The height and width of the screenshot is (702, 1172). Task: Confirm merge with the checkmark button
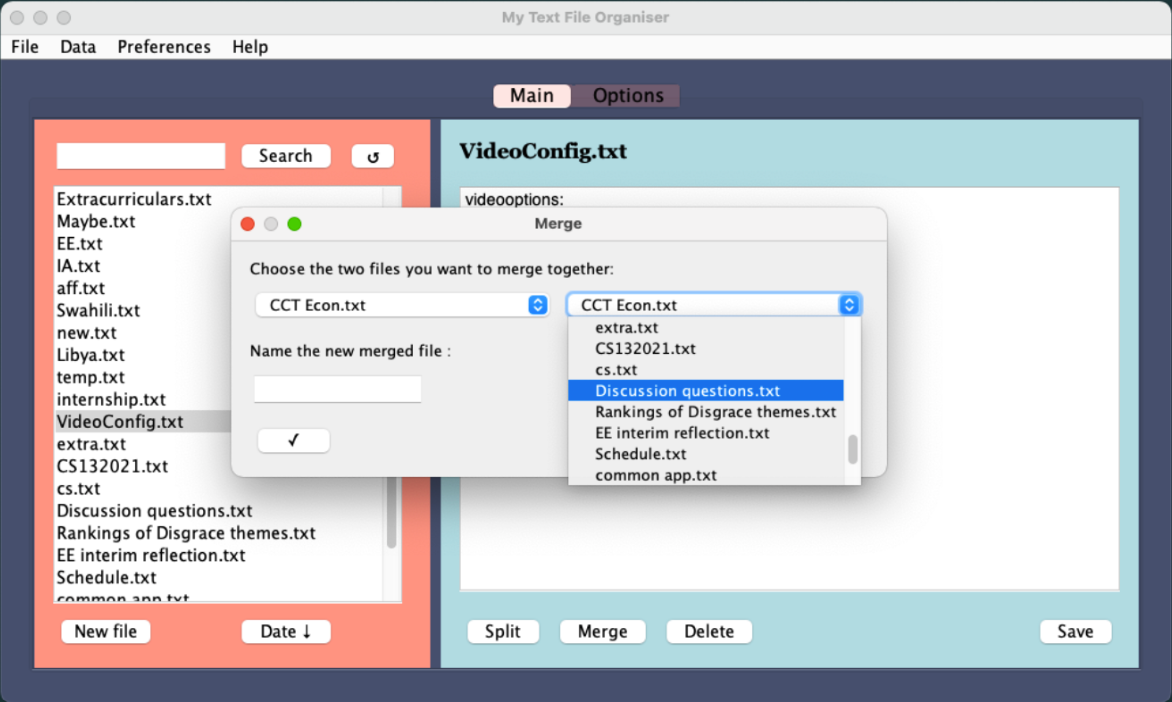[x=293, y=440]
